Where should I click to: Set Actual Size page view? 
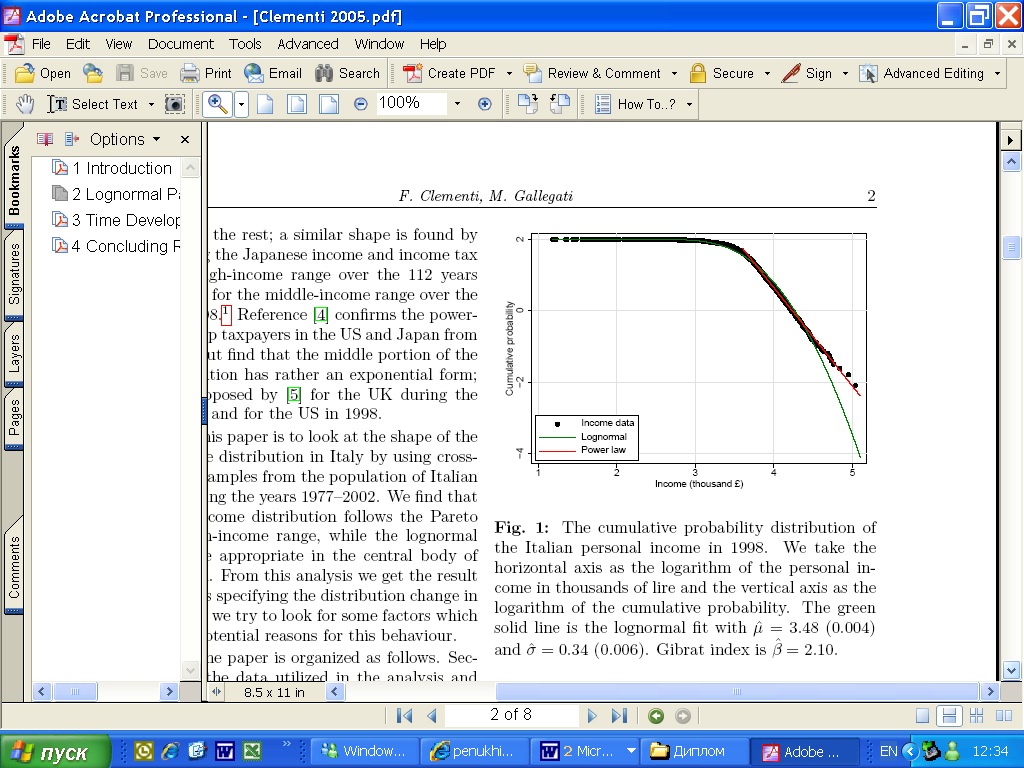point(265,104)
